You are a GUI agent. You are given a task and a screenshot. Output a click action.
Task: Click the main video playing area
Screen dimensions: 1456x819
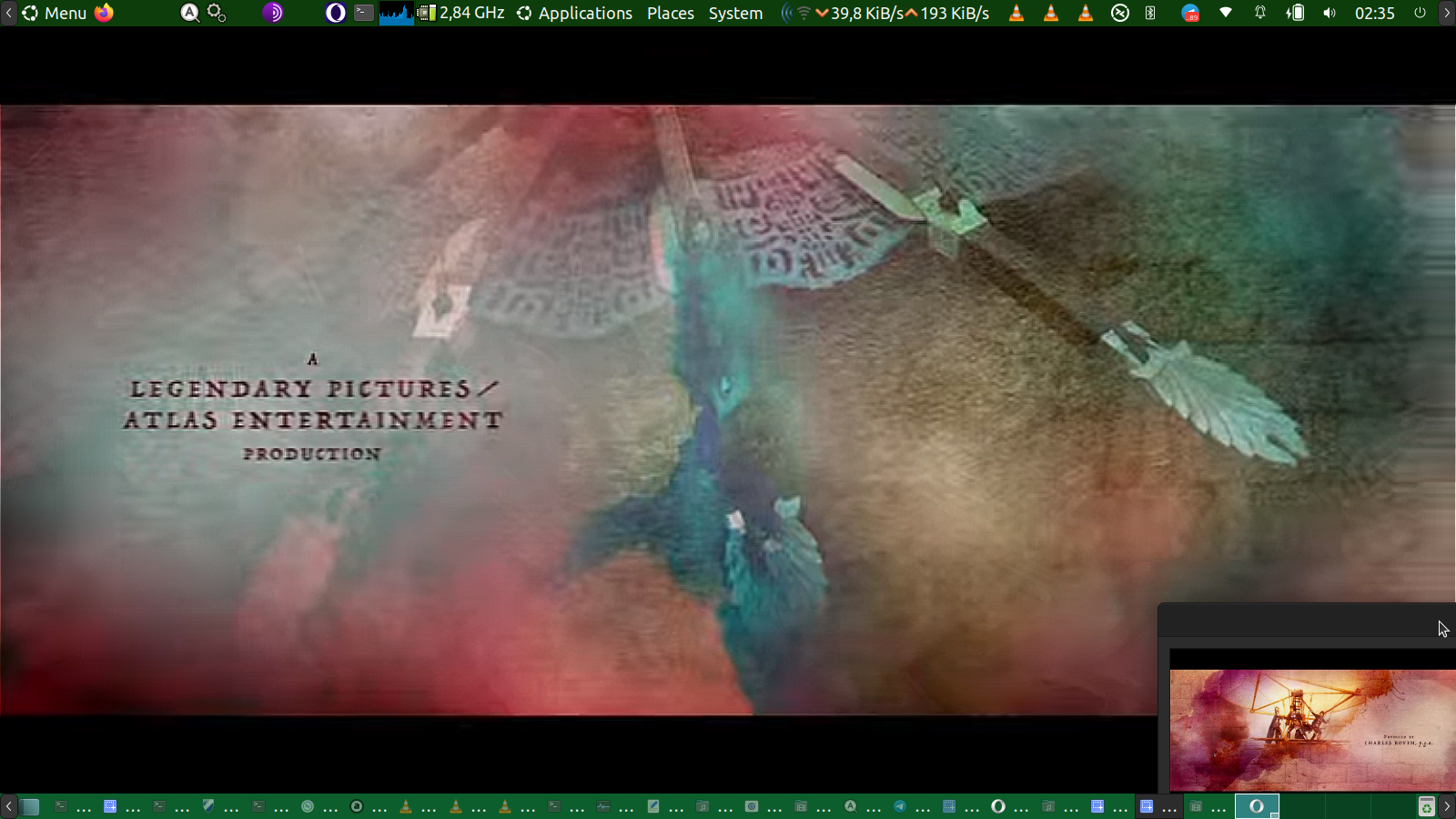728,409
